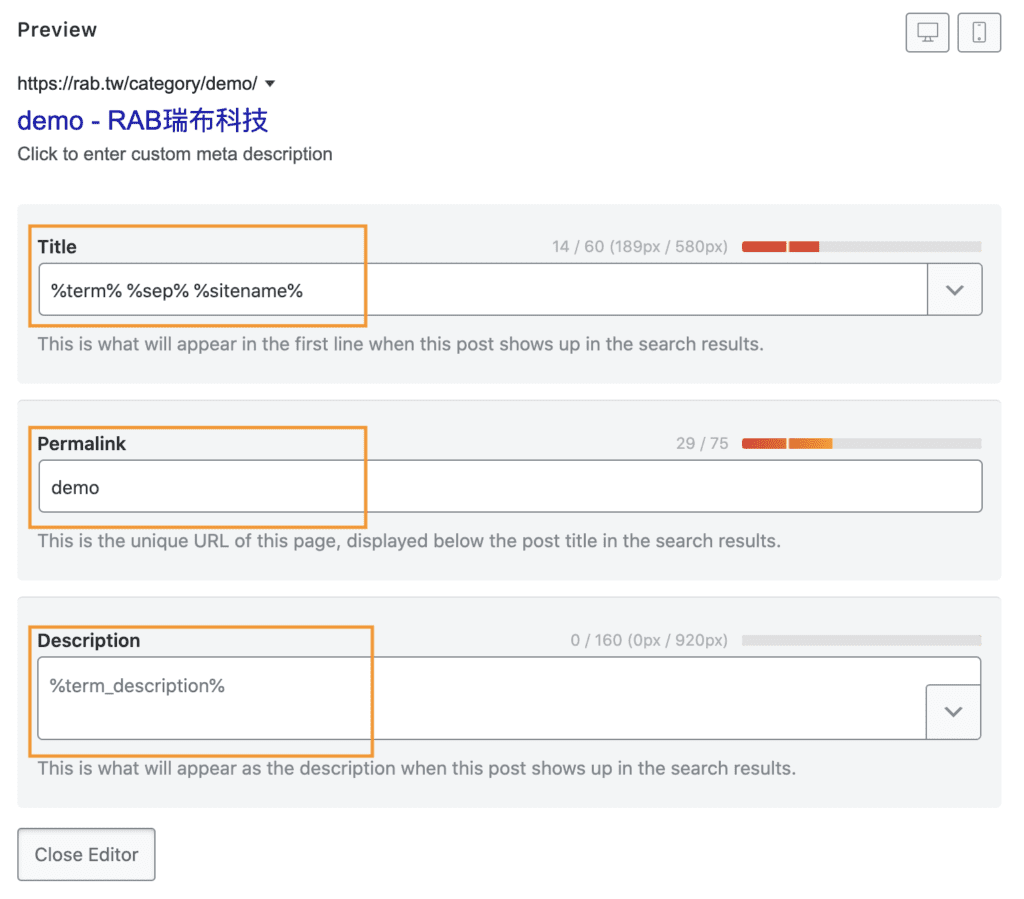
Task: Expand the Description variable suggestions dropdown
Action: pyautogui.click(x=955, y=711)
